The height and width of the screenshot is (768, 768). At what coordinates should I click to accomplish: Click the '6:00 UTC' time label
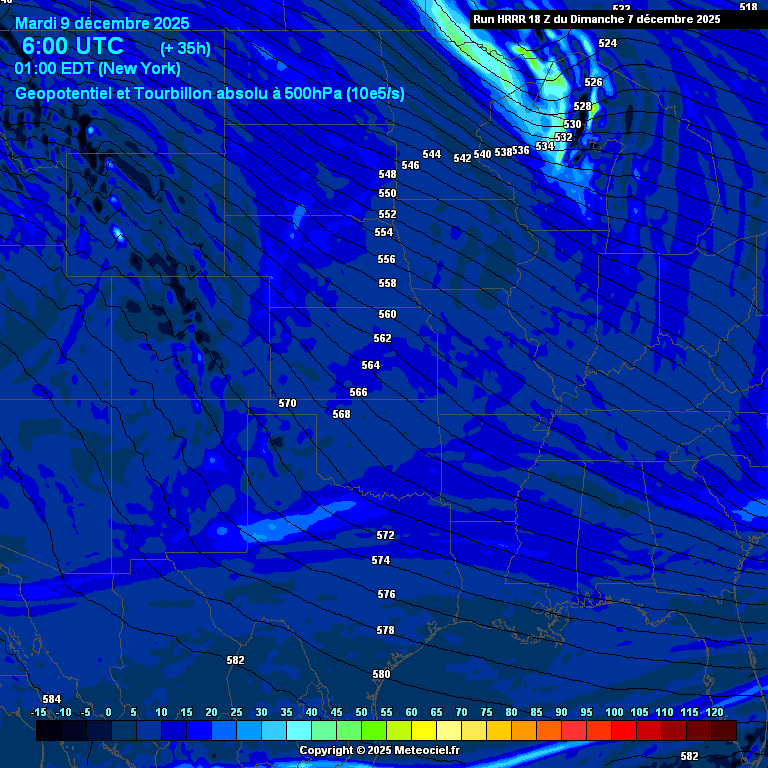pyautogui.click(x=73, y=46)
